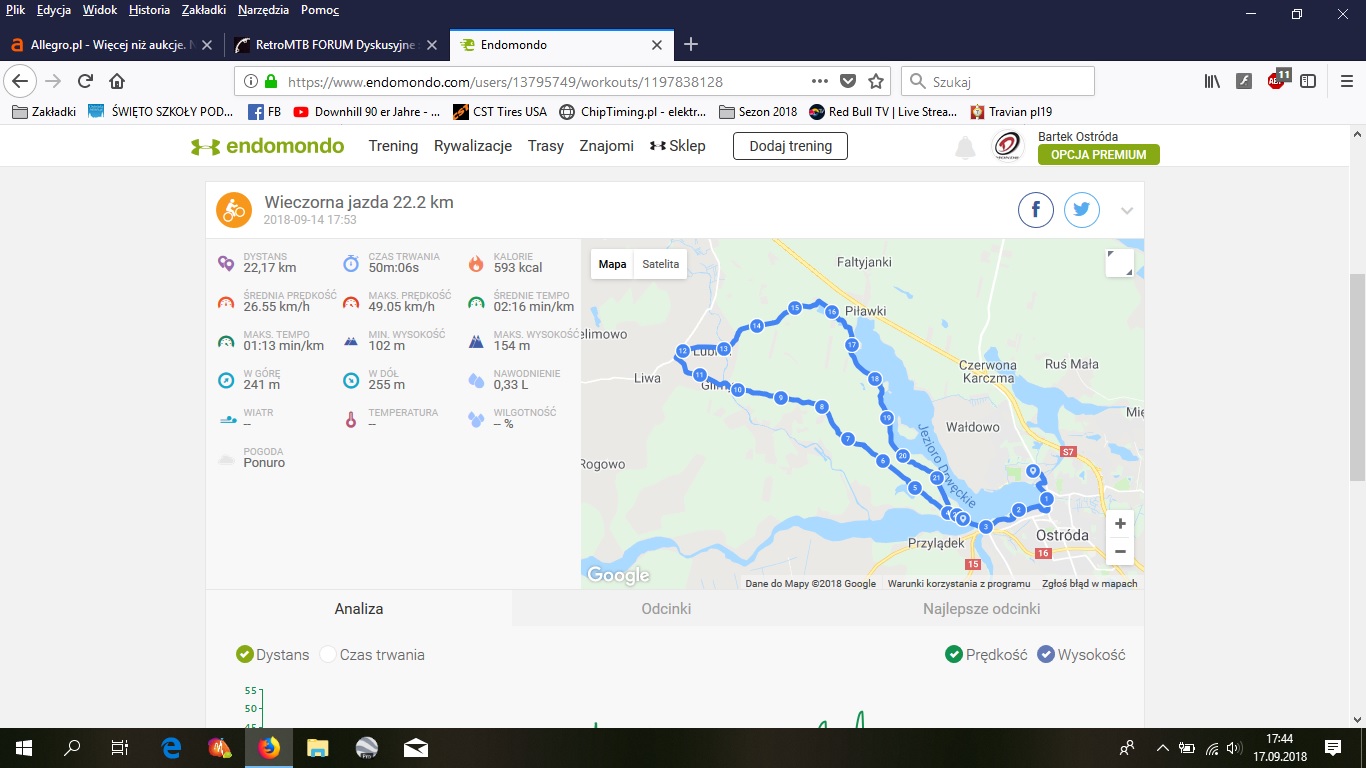Viewport: 1366px width, 768px height.
Task: Open Firefox from the Windows taskbar
Action: pyautogui.click(x=268, y=747)
